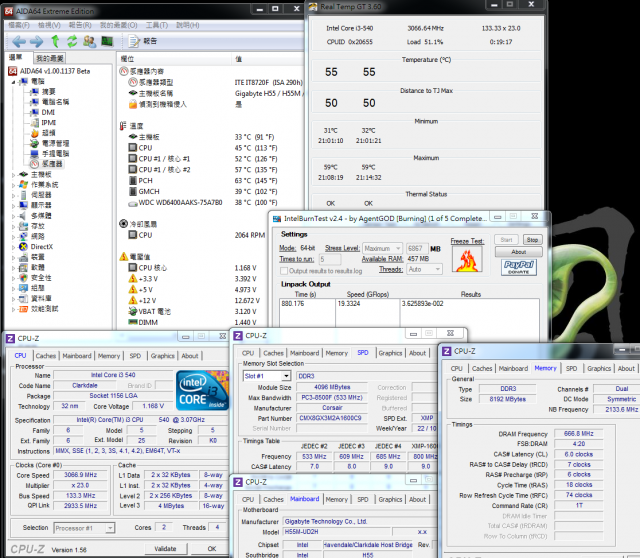Click the AIDA64 report document toolbar icon
640x558 pixels.
click(133, 41)
